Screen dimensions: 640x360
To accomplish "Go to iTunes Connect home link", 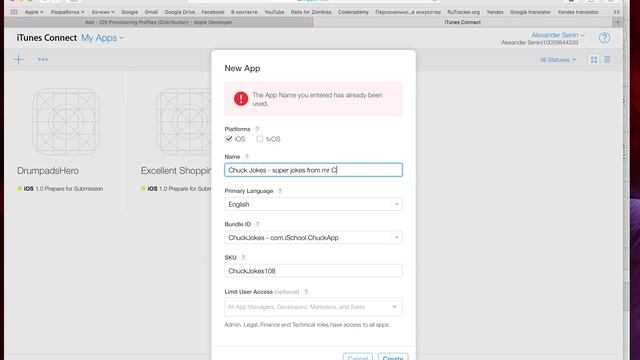I will tap(47, 38).
